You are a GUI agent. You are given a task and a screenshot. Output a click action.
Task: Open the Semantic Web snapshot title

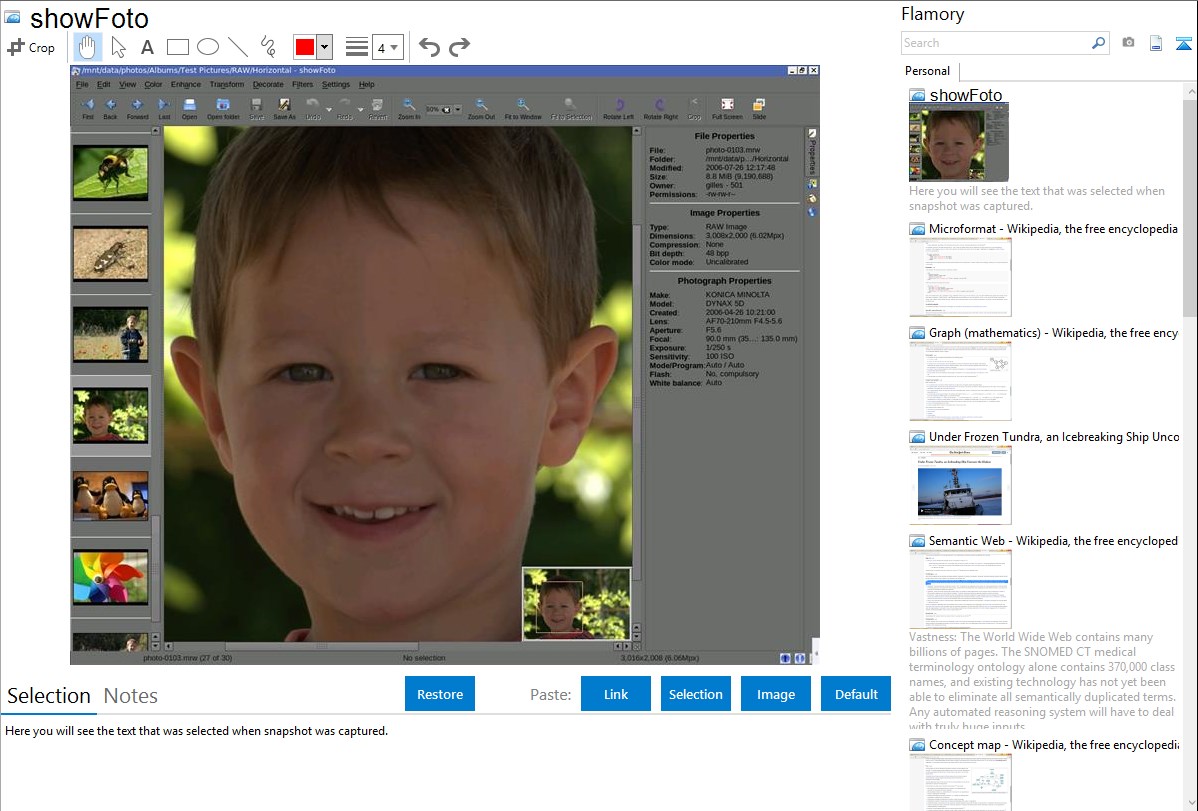click(1053, 540)
